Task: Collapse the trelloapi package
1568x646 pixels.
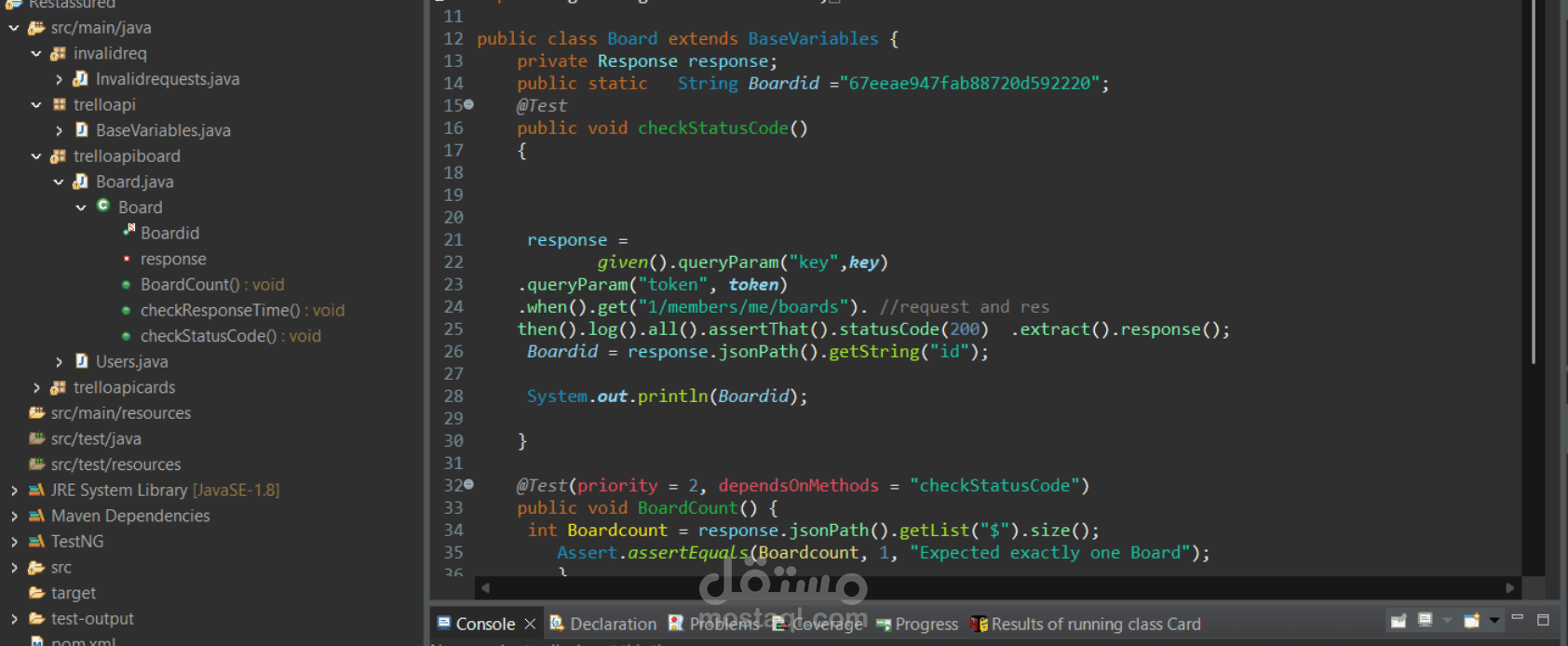Action: 35,105
